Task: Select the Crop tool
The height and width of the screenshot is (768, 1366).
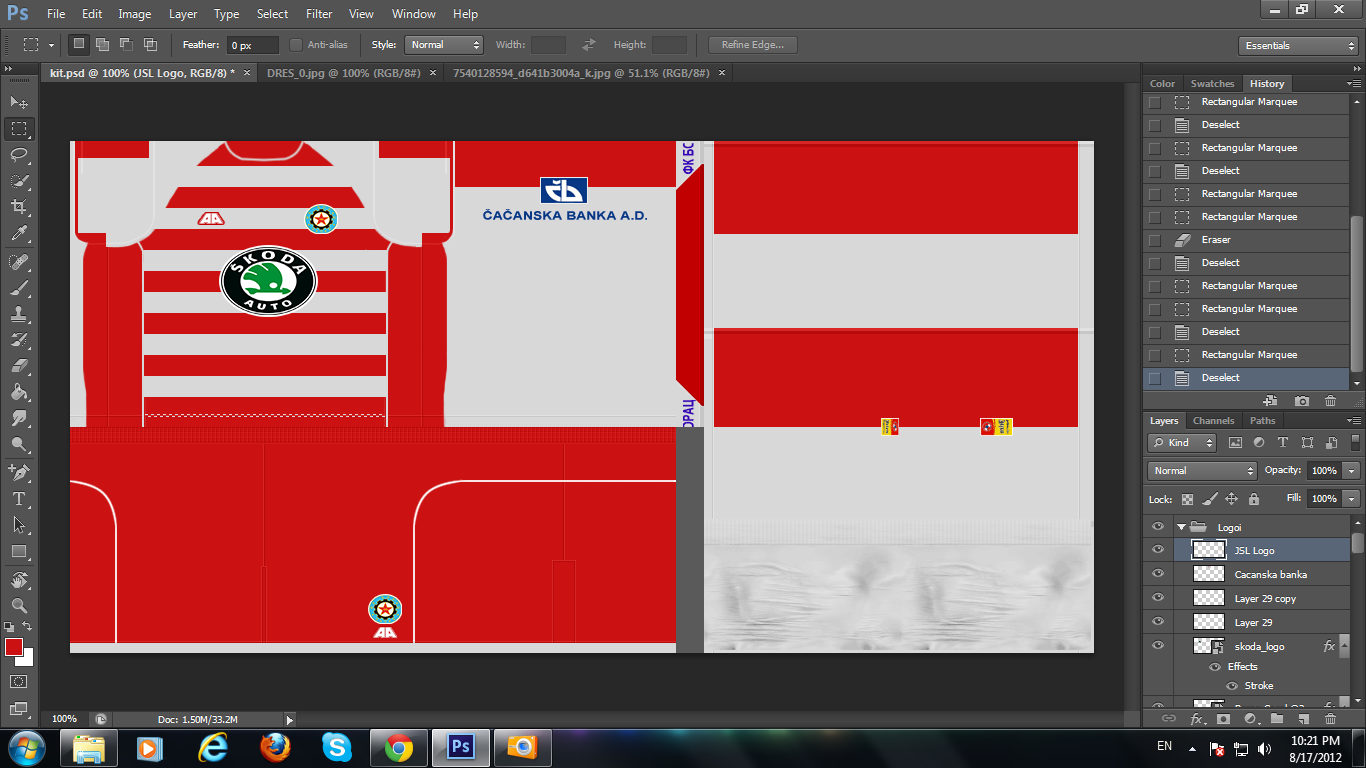Action: point(19,207)
